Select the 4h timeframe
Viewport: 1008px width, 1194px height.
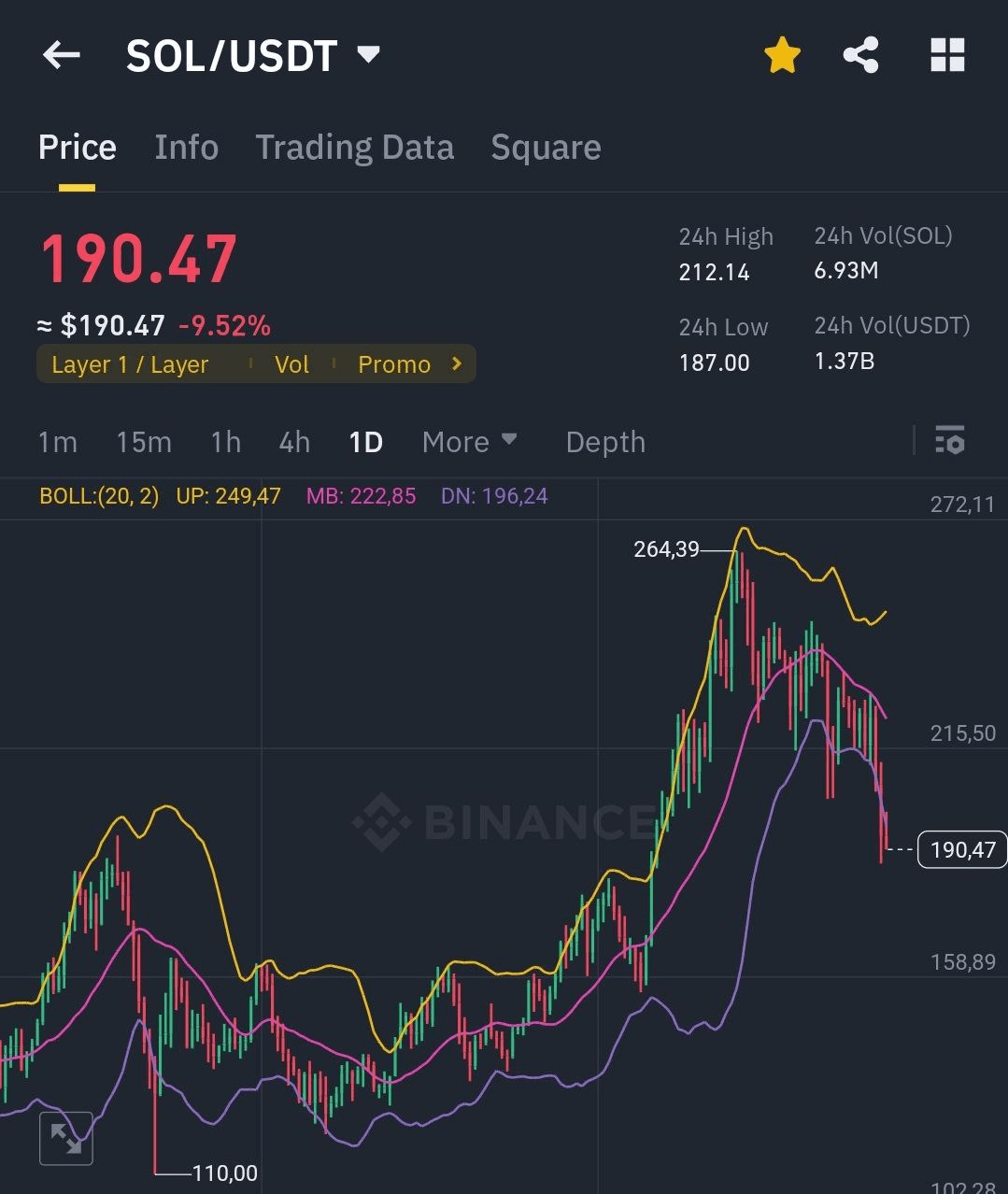294,442
